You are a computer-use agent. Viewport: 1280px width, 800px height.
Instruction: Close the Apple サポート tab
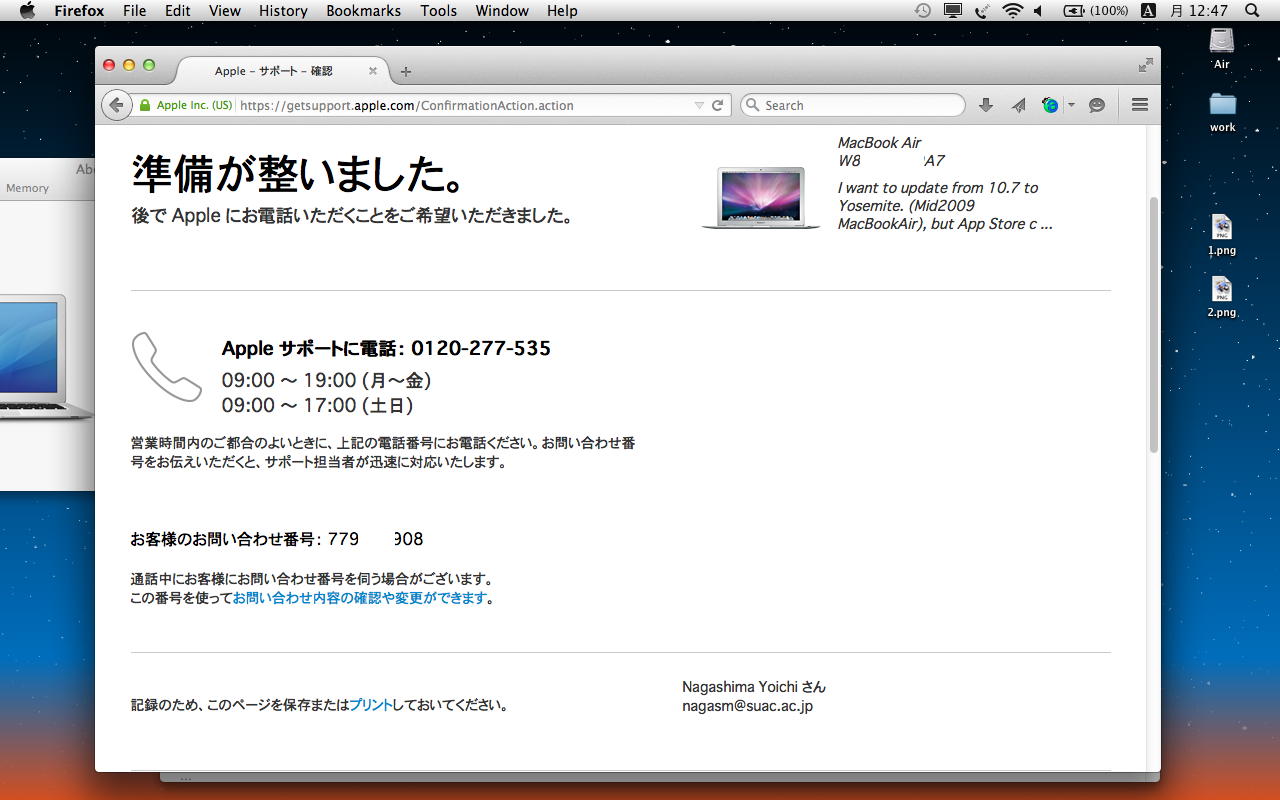click(373, 71)
